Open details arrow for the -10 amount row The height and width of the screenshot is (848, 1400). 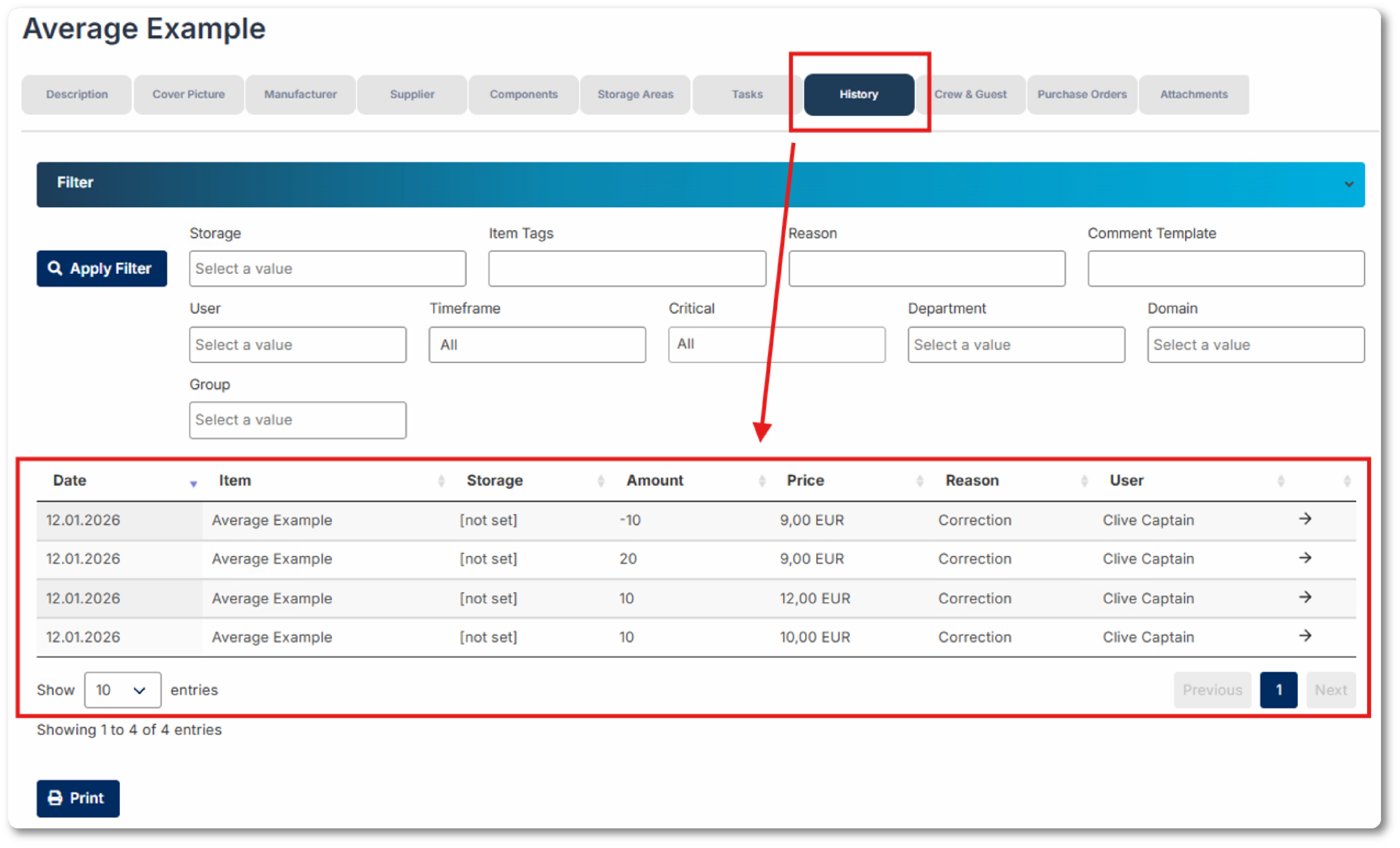click(1305, 519)
